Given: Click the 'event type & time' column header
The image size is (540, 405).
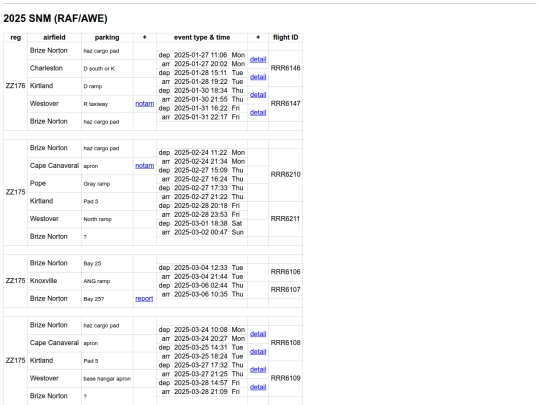Looking at the screenshot, I should [202, 37].
